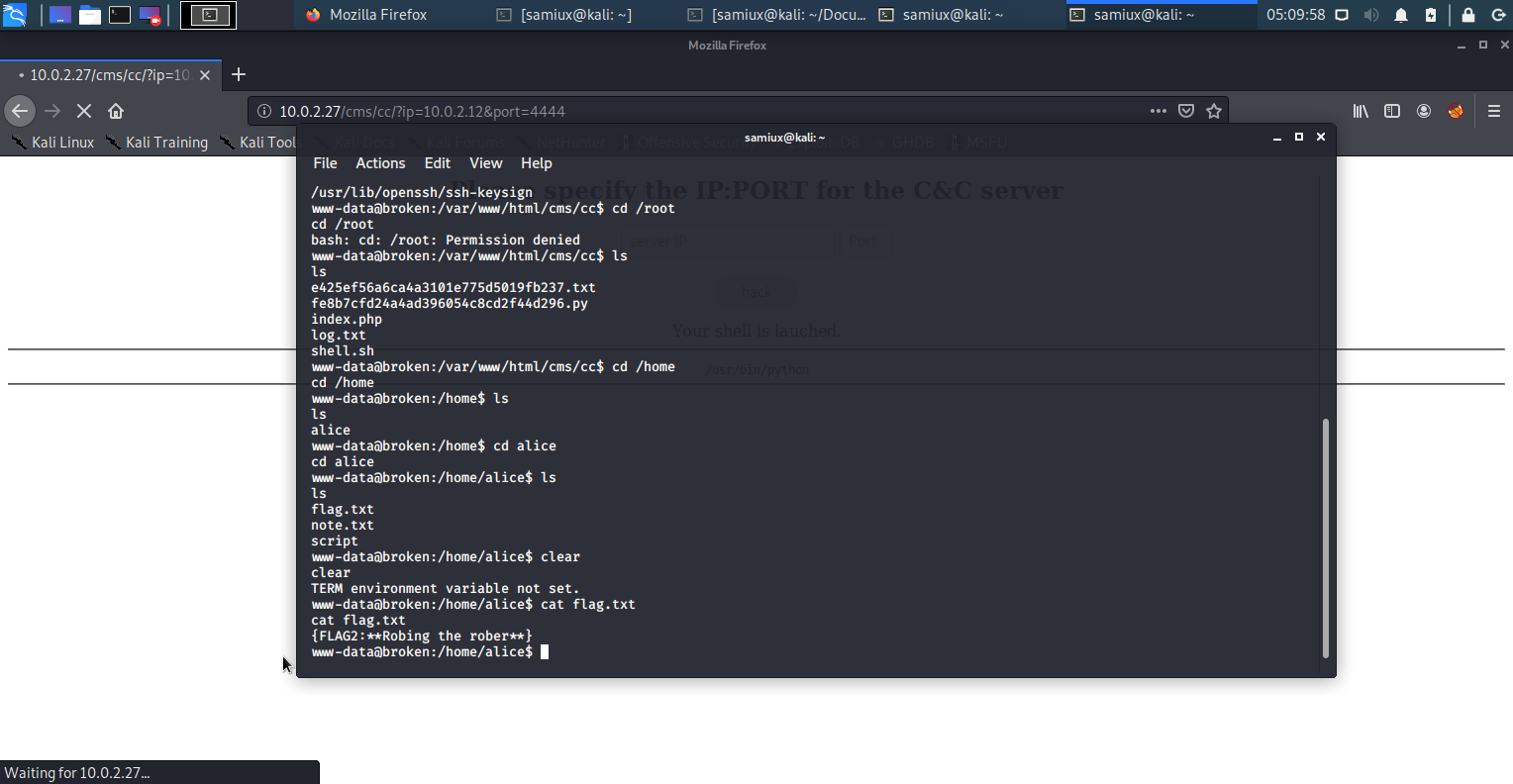Click the /usr/lib/openssh/ssh-keysign line
The width and height of the screenshot is (1513, 784).
point(422,193)
